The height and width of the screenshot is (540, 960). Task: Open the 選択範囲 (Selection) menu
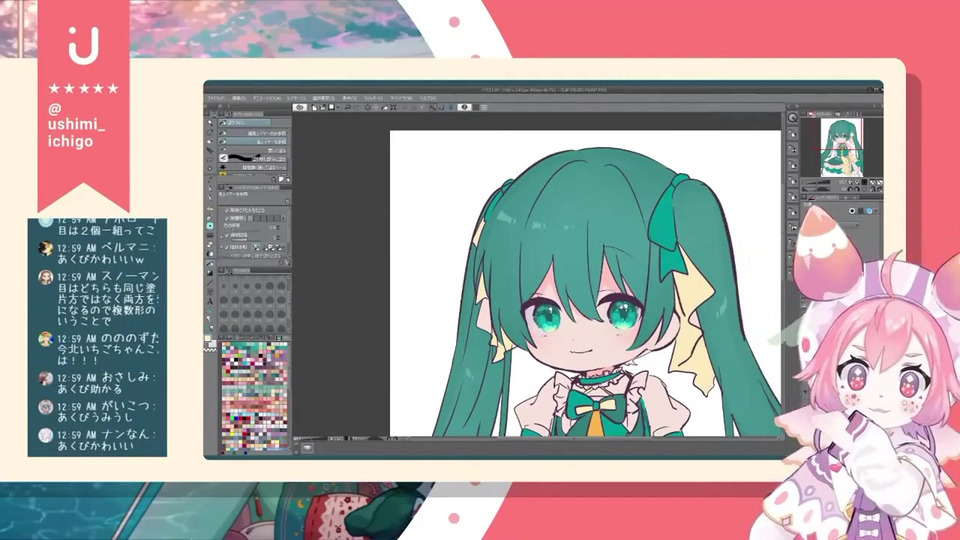point(323,99)
